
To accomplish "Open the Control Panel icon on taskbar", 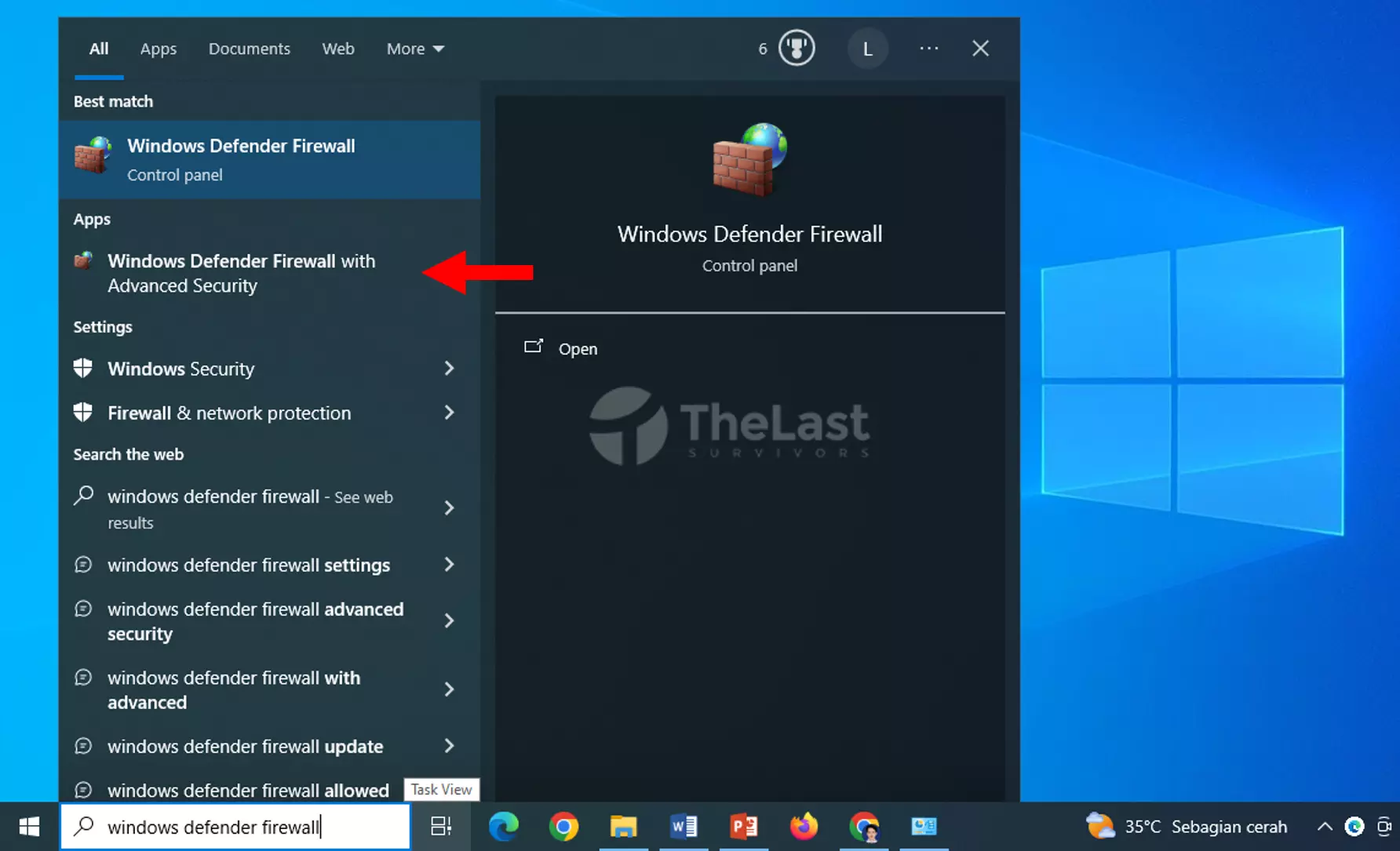I will click(924, 827).
